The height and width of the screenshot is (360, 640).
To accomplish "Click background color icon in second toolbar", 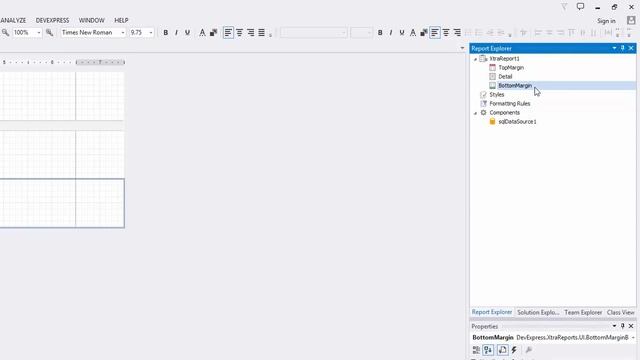I will (x=424, y=33).
